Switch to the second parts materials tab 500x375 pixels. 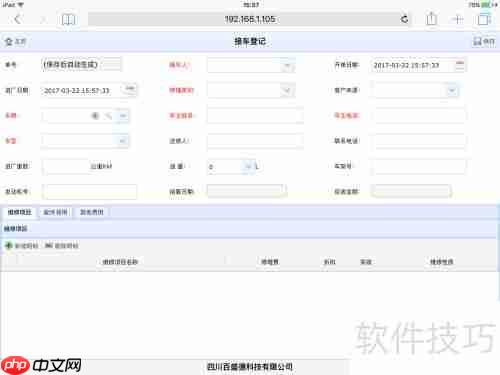pos(55,212)
